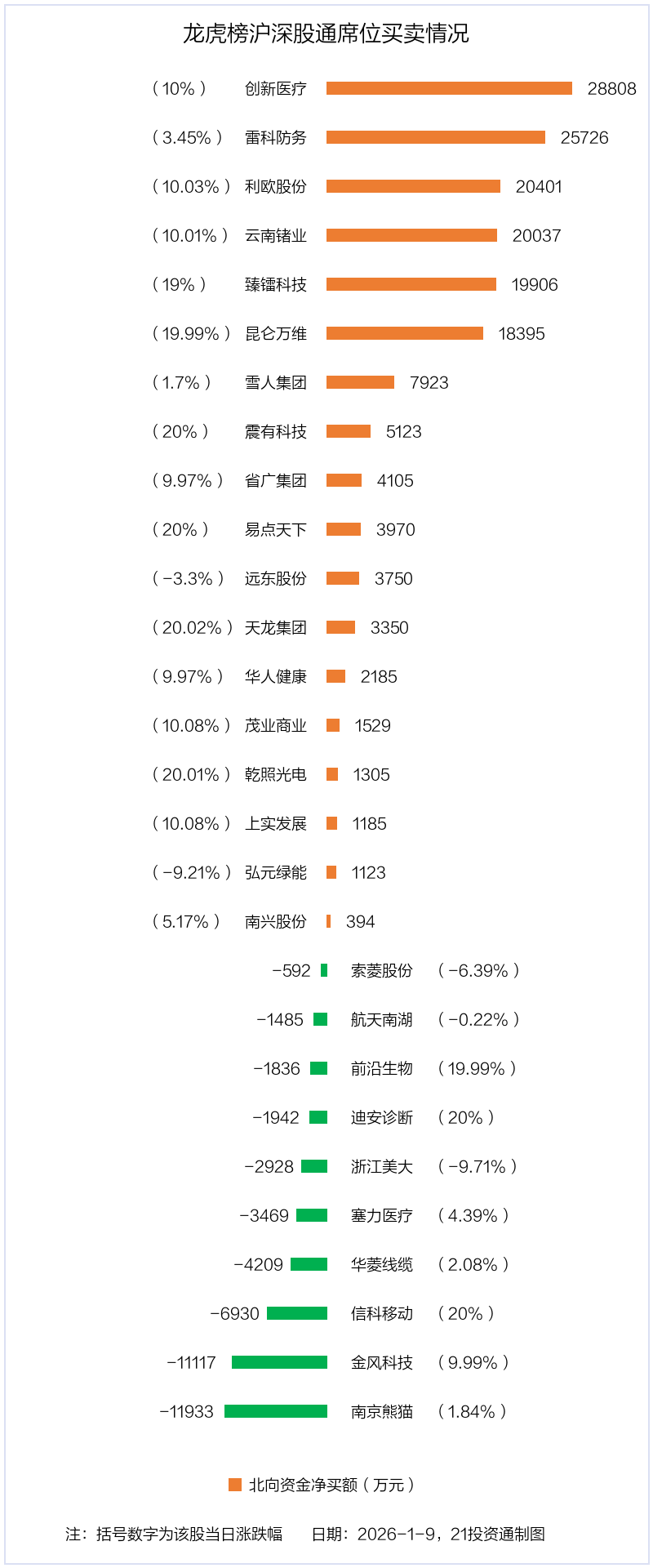
Task: Select the small orange bar for 南兴股份
Action: click(x=328, y=921)
